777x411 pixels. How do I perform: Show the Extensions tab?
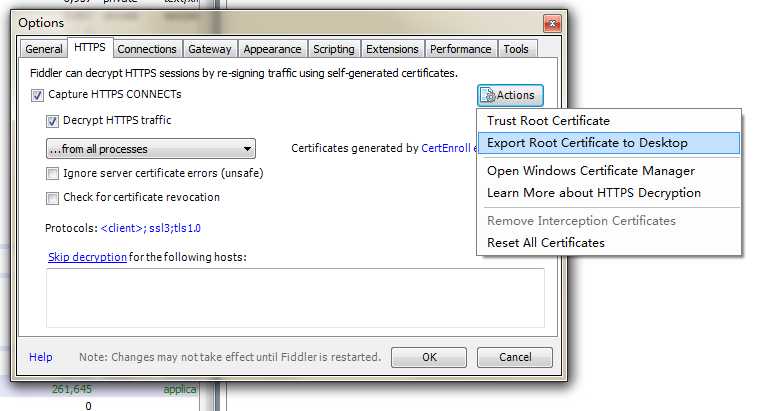coord(392,49)
